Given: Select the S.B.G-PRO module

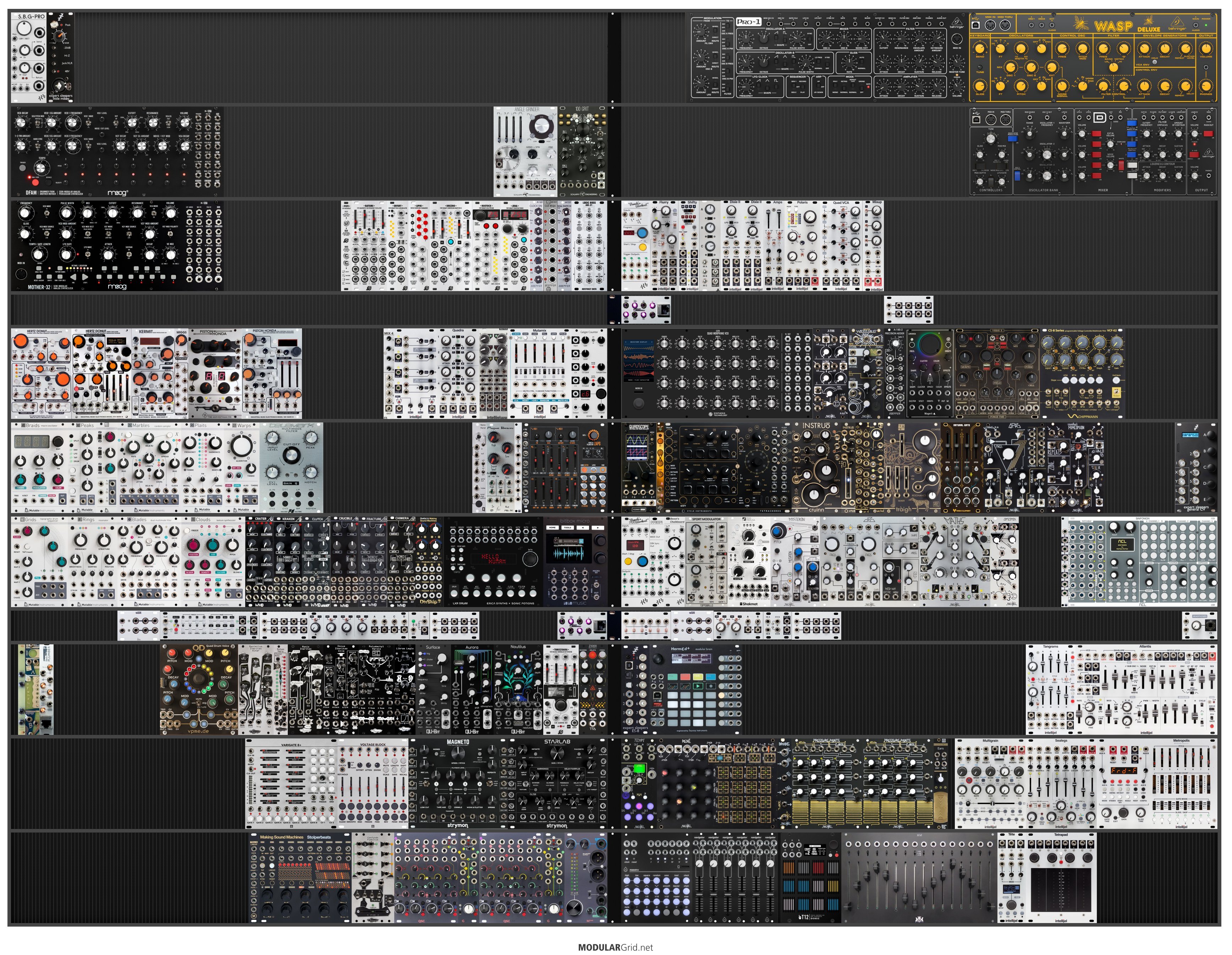Looking at the screenshot, I should pos(29,58).
